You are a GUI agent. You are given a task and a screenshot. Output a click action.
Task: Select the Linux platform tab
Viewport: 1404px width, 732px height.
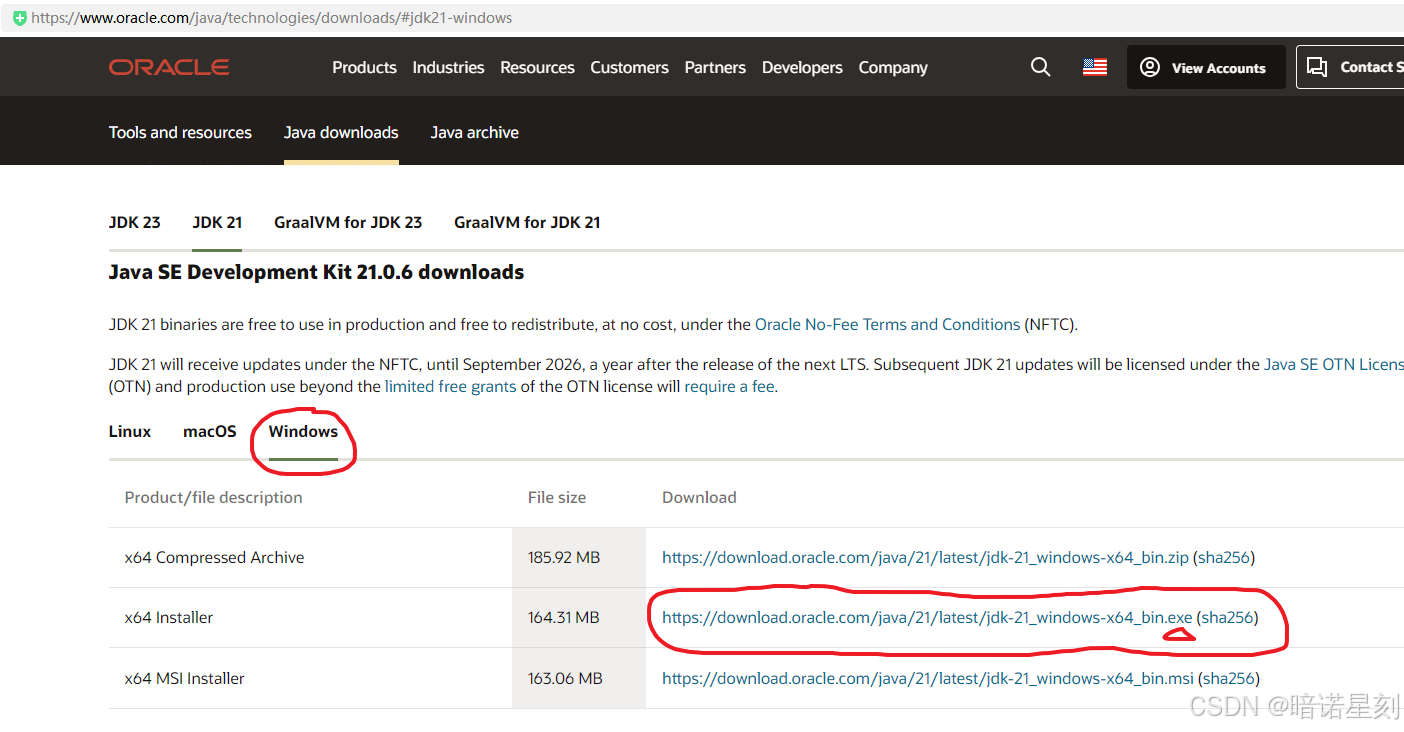(x=130, y=431)
